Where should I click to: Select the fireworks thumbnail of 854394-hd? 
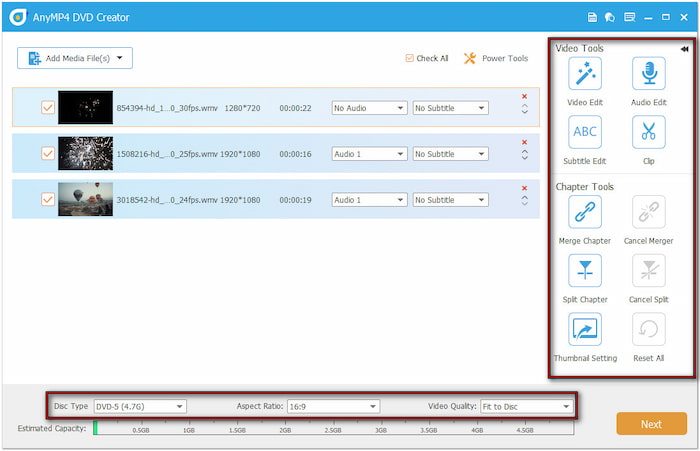(85, 108)
